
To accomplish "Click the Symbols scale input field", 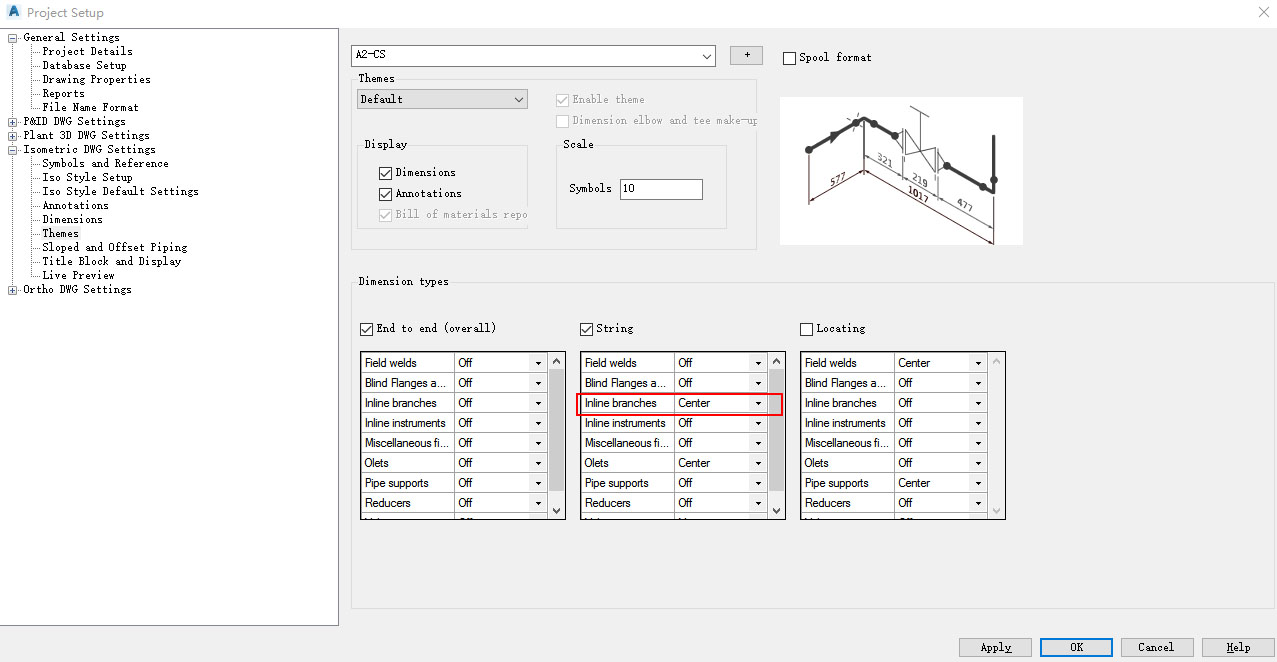I will point(661,189).
